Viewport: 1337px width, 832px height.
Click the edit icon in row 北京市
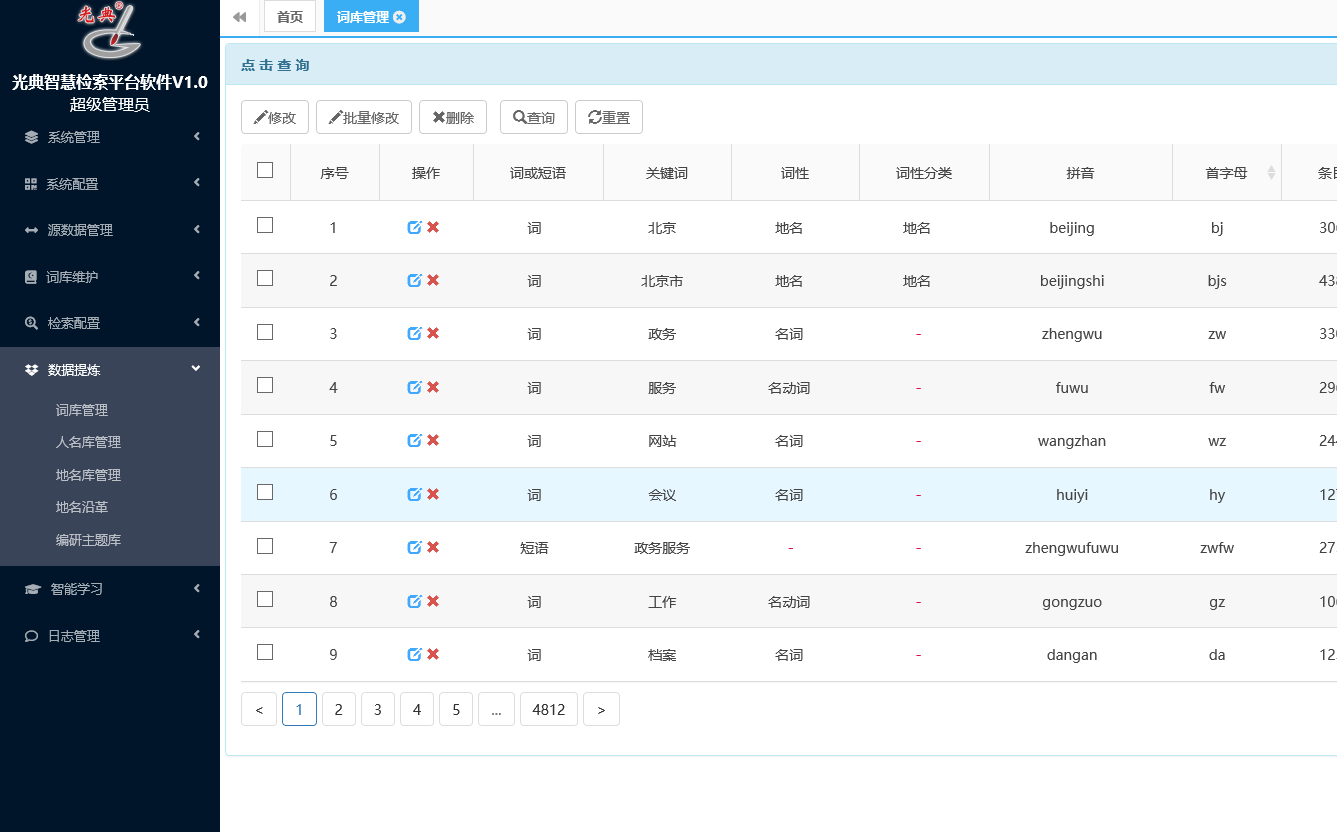click(x=415, y=280)
